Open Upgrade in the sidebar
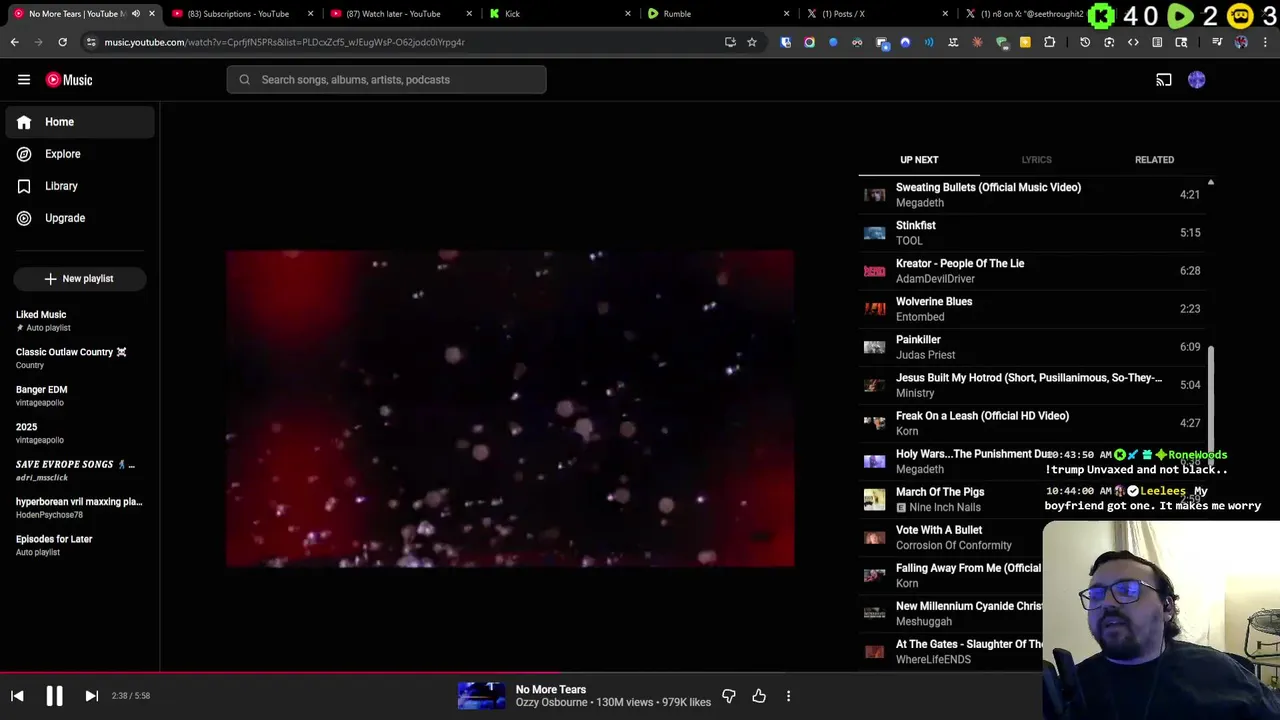This screenshot has width=1280, height=720. pyautogui.click(x=80, y=218)
